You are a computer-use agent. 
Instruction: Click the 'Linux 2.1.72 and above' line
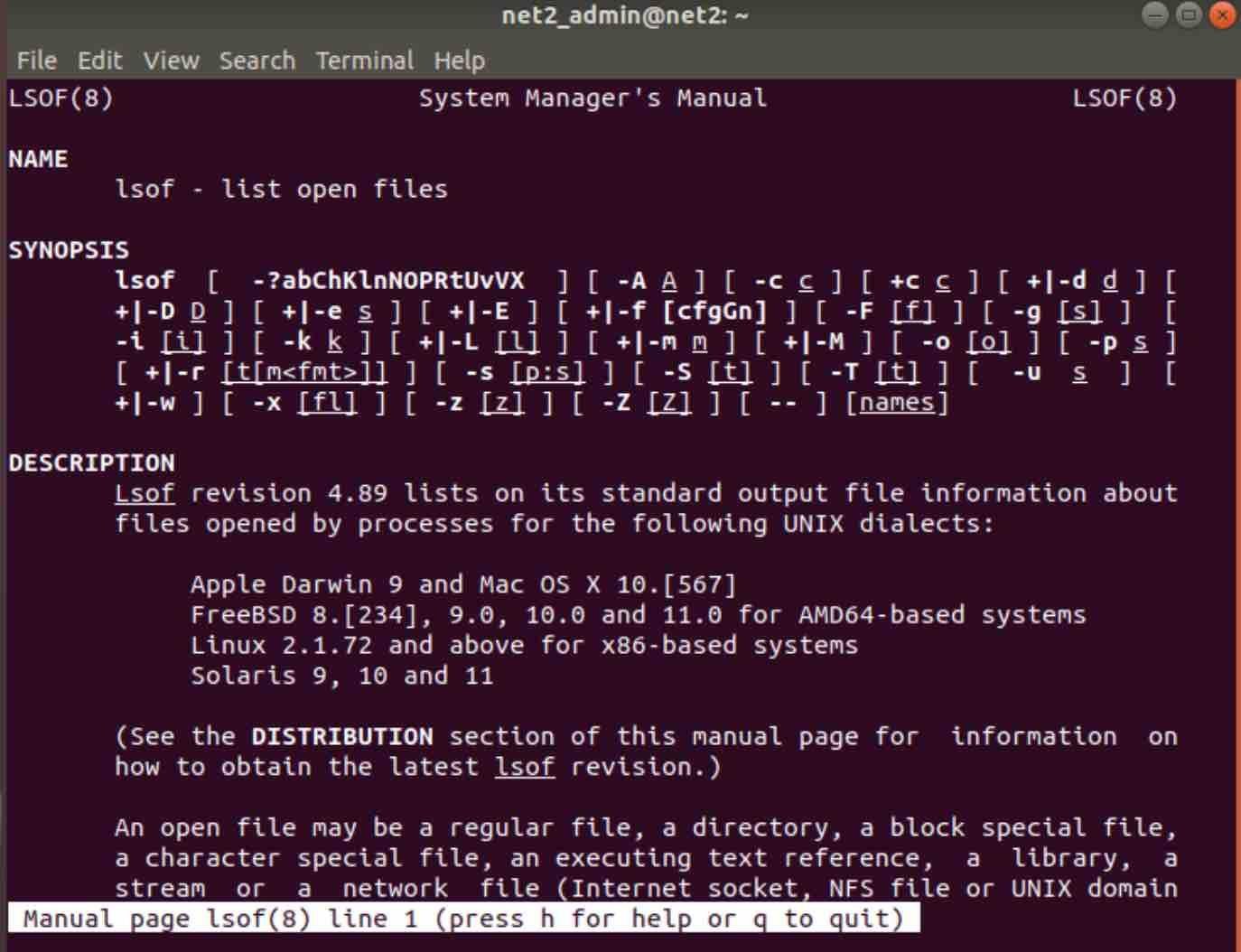point(524,646)
